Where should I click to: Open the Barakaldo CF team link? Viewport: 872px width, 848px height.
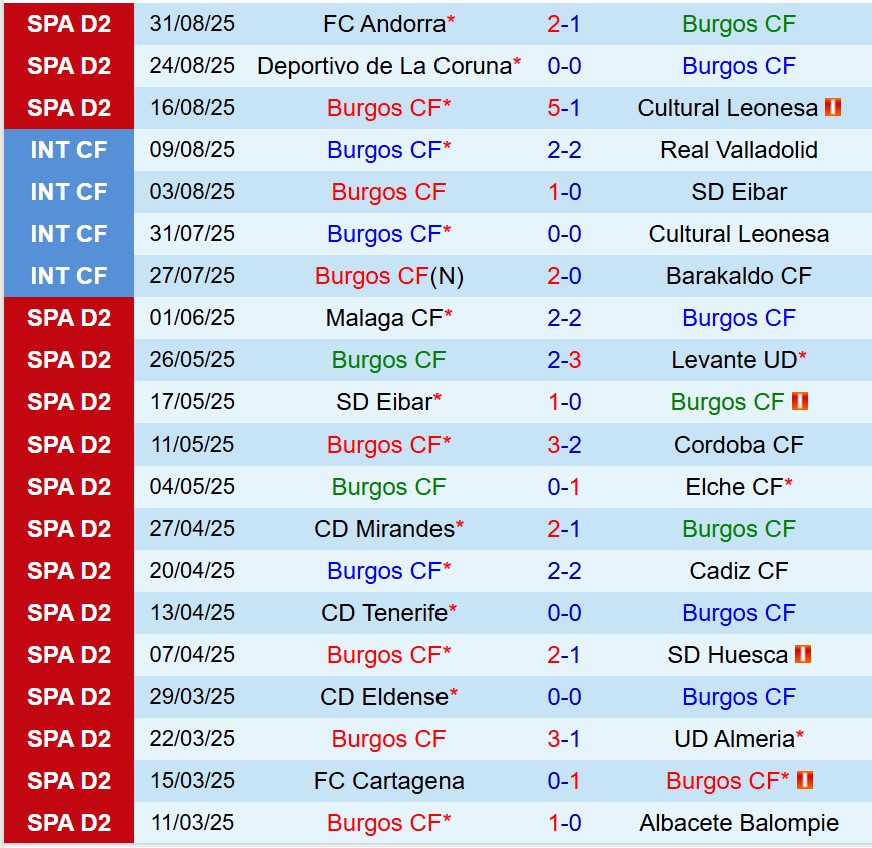(x=739, y=276)
